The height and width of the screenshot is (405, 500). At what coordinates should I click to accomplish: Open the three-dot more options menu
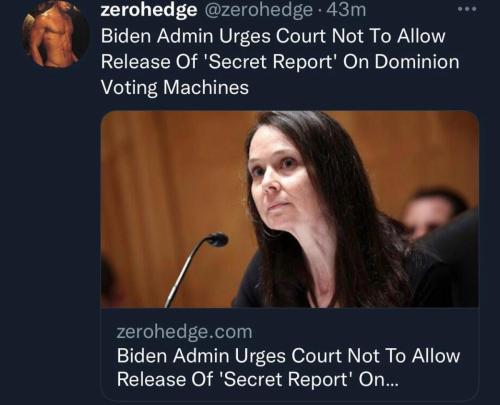467,9
